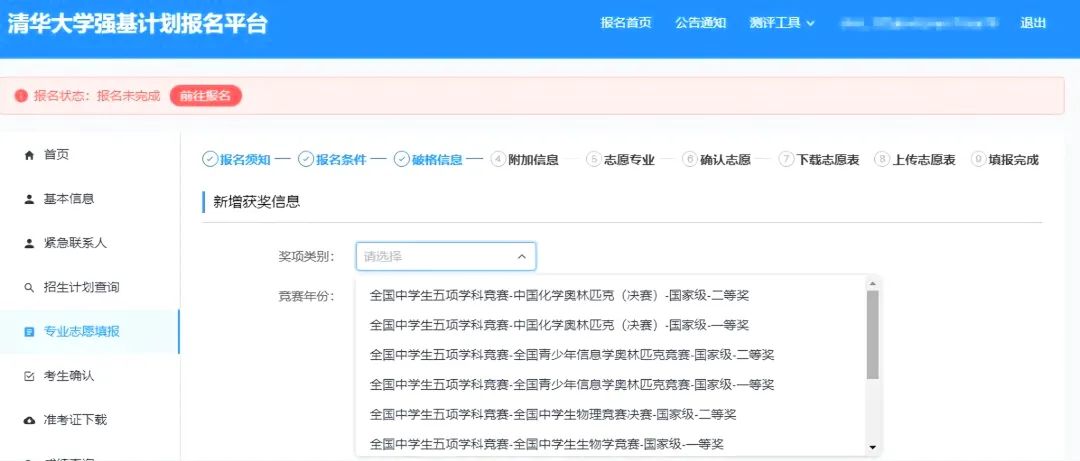This screenshot has height=461, width=1080.
Task: Click the 报名条件 step label
Action: click(x=341, y=160)
